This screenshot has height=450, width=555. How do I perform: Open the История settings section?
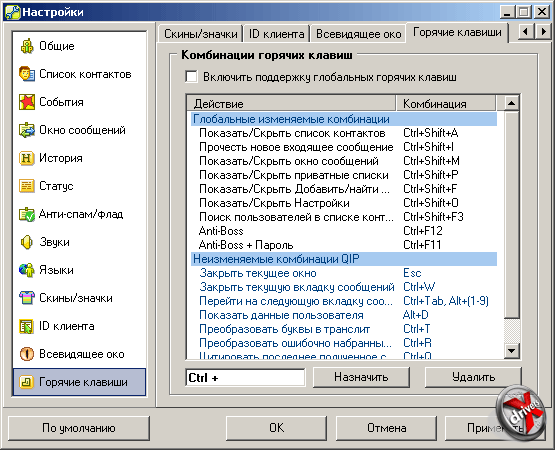[x=80, y=158]
